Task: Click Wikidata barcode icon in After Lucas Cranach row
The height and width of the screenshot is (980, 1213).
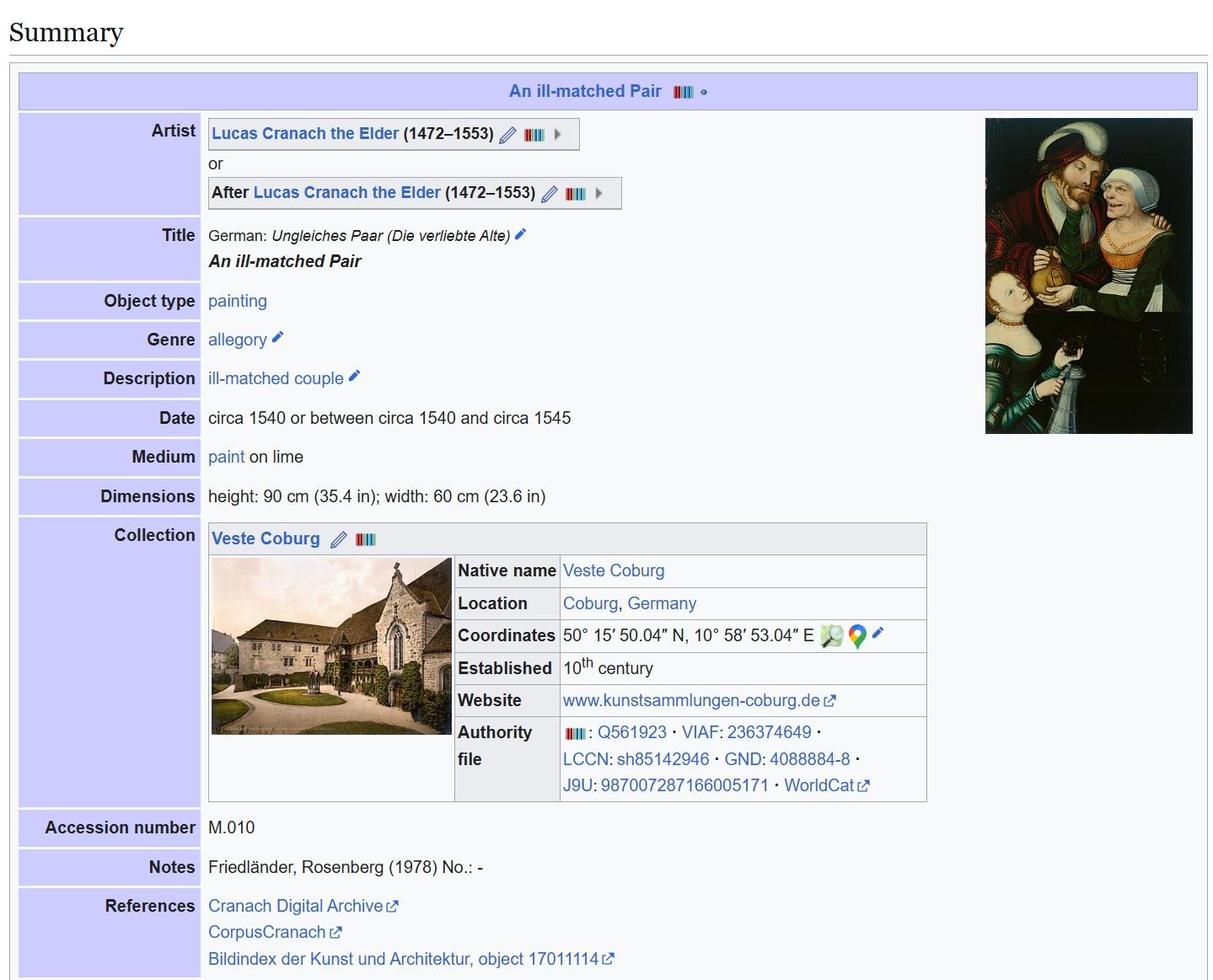Action: pos(575,194)
